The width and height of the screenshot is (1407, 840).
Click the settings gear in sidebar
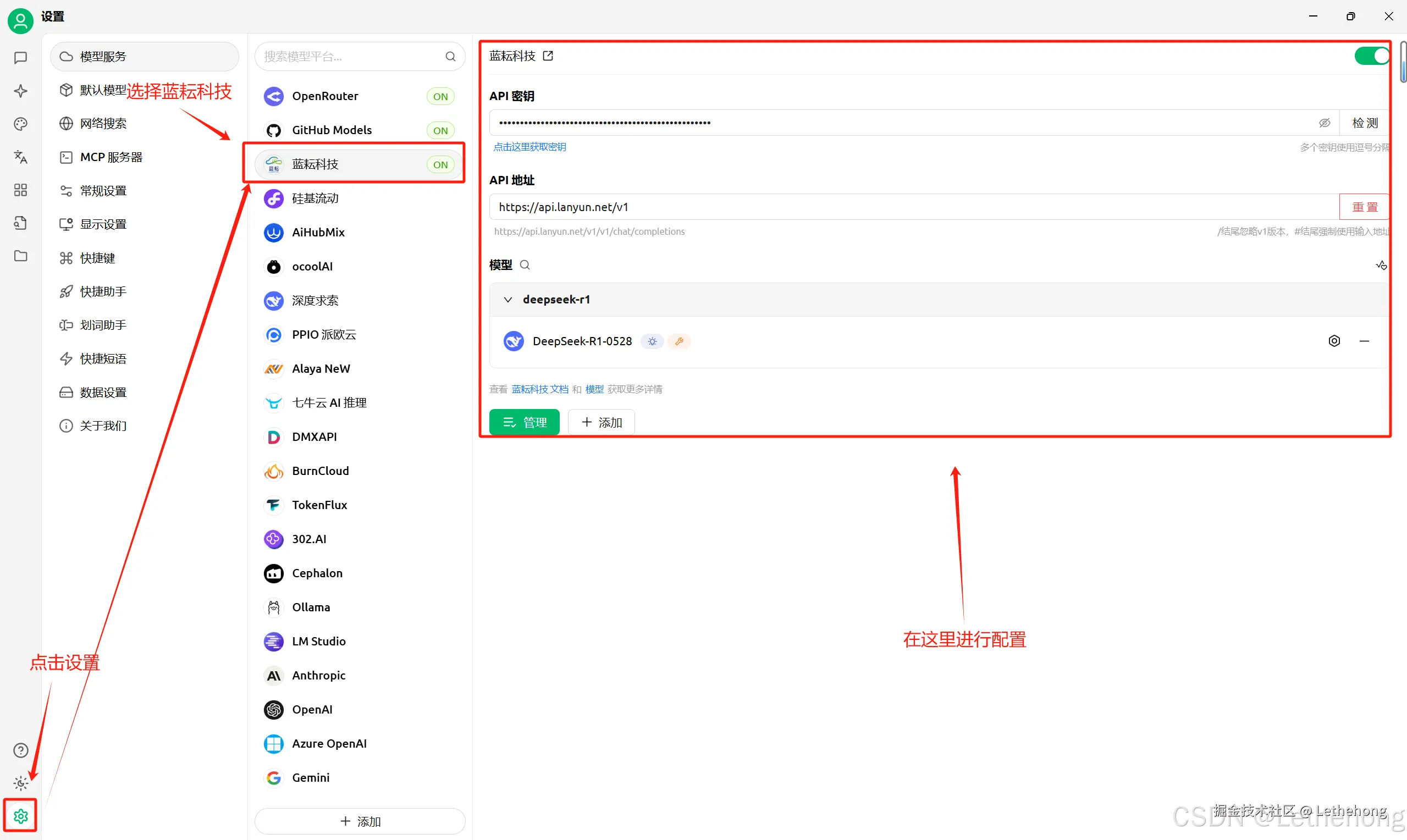[x=21, y=816]
